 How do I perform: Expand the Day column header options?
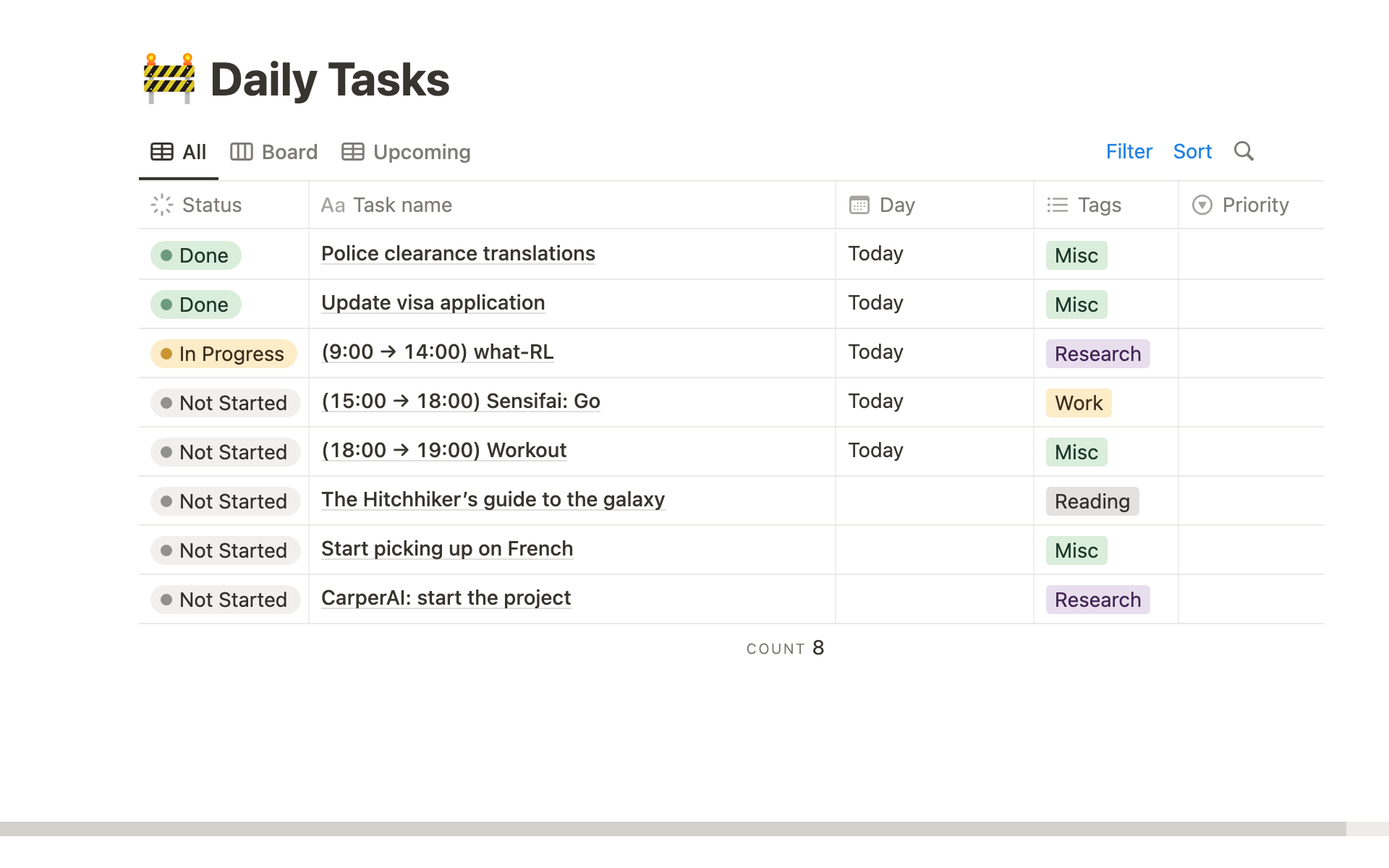pyautogui.click(x=897, y=204)
